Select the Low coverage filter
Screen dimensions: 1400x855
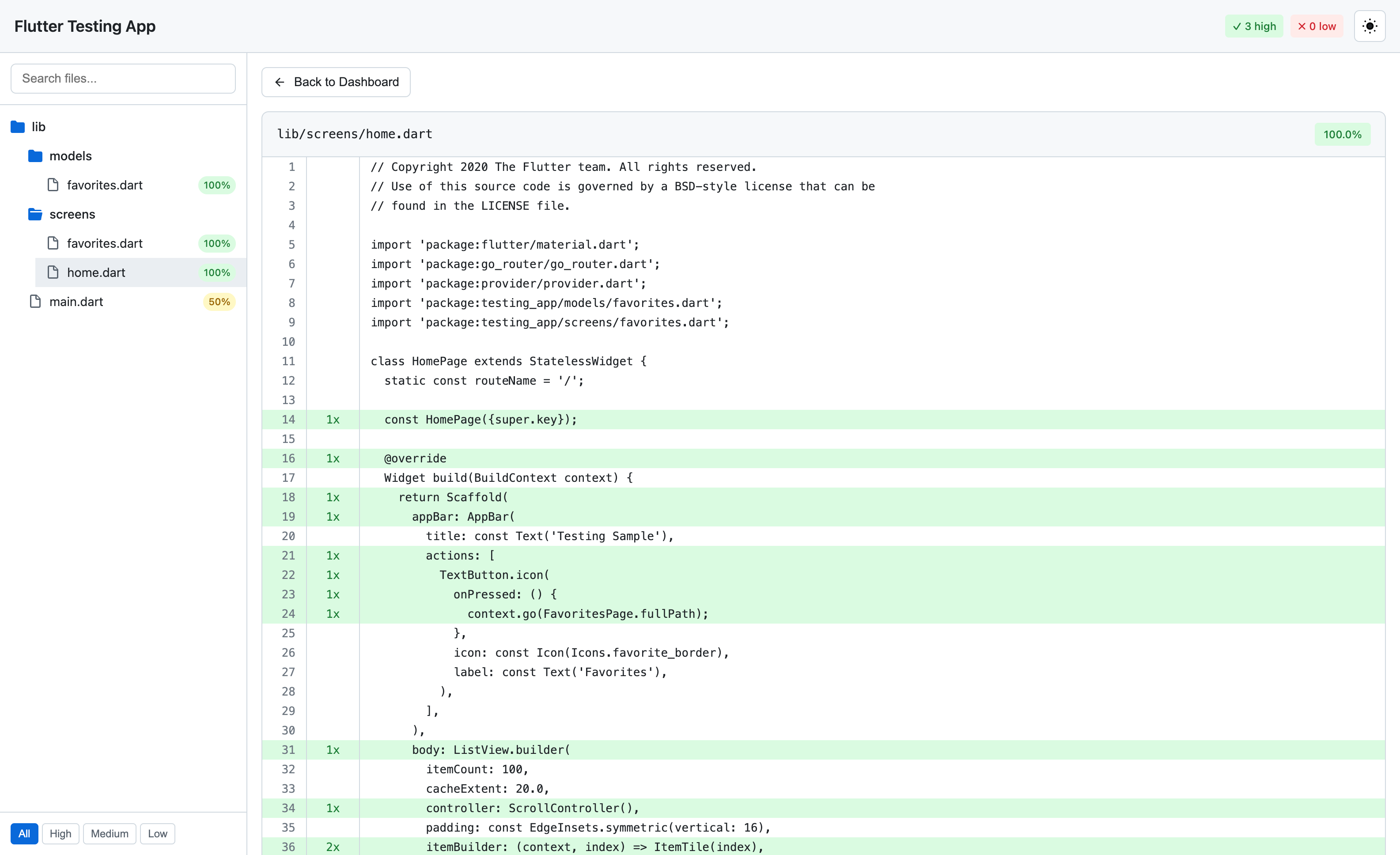click(157, 833)
